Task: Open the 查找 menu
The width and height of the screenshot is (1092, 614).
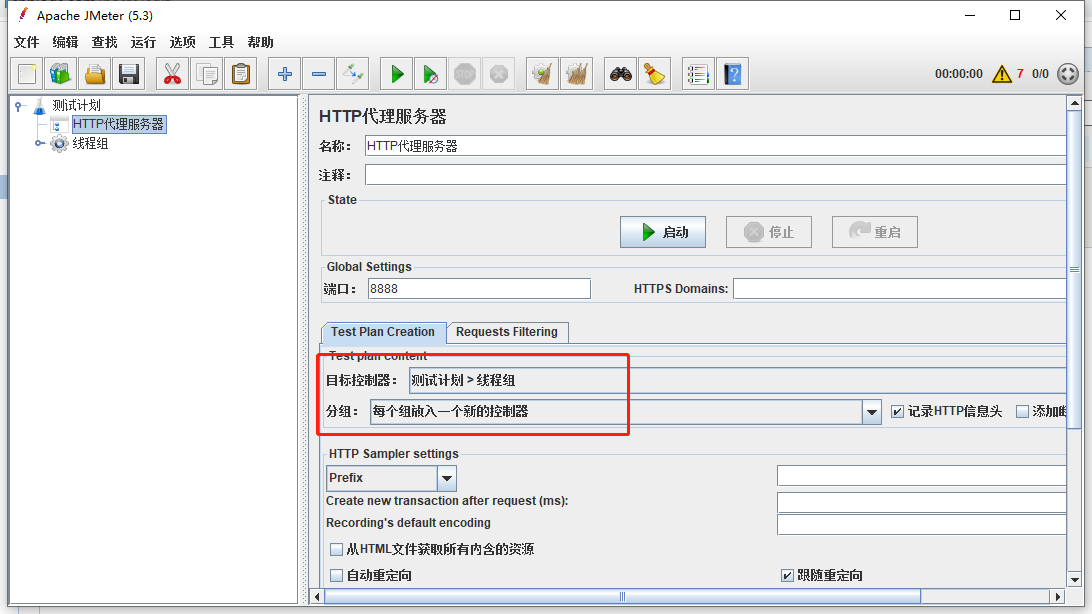Action: 104,42
